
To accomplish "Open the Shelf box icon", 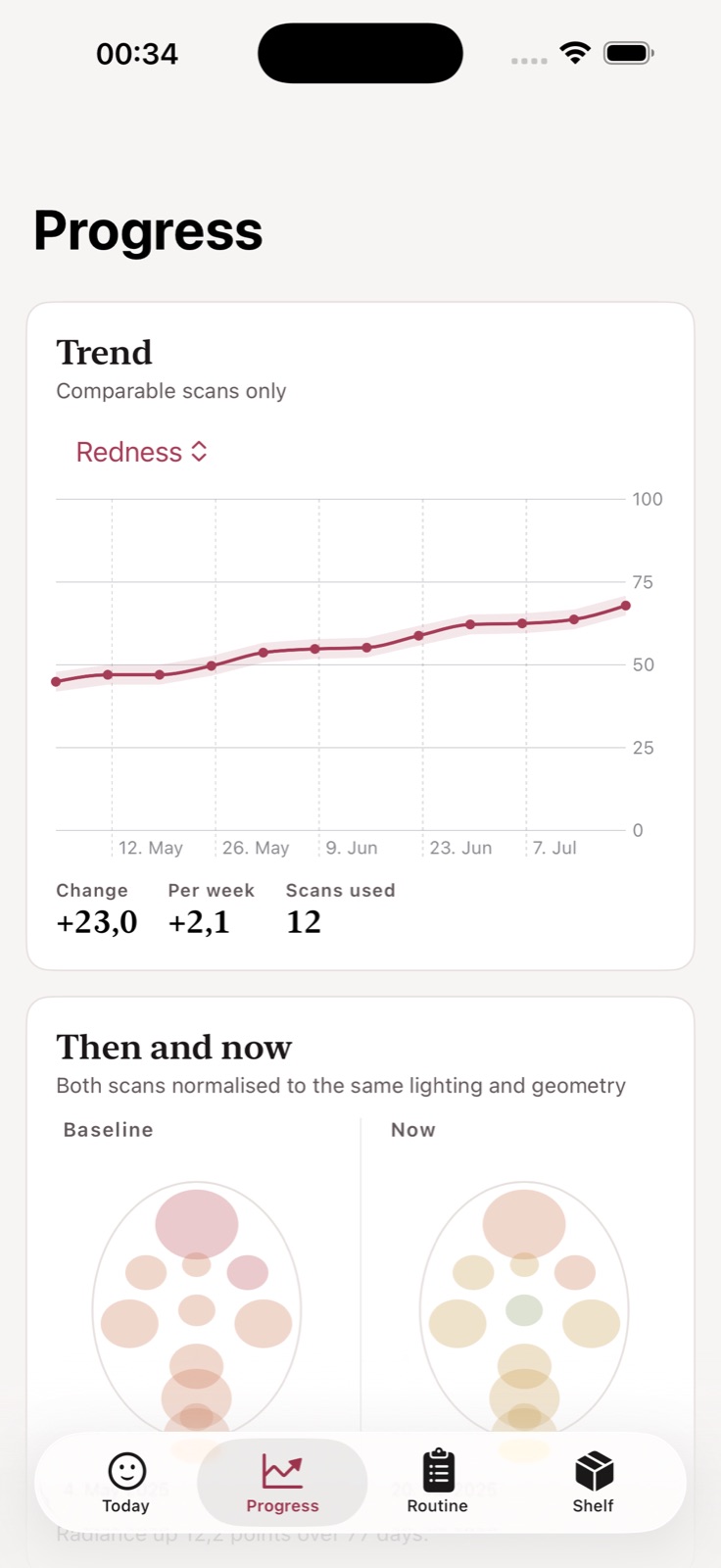I will pos(594,1471).
